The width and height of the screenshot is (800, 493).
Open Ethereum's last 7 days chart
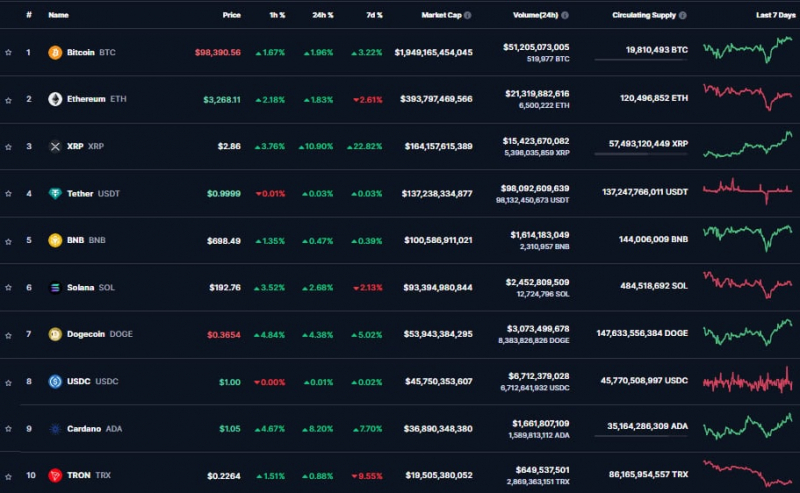click(747, 97)
